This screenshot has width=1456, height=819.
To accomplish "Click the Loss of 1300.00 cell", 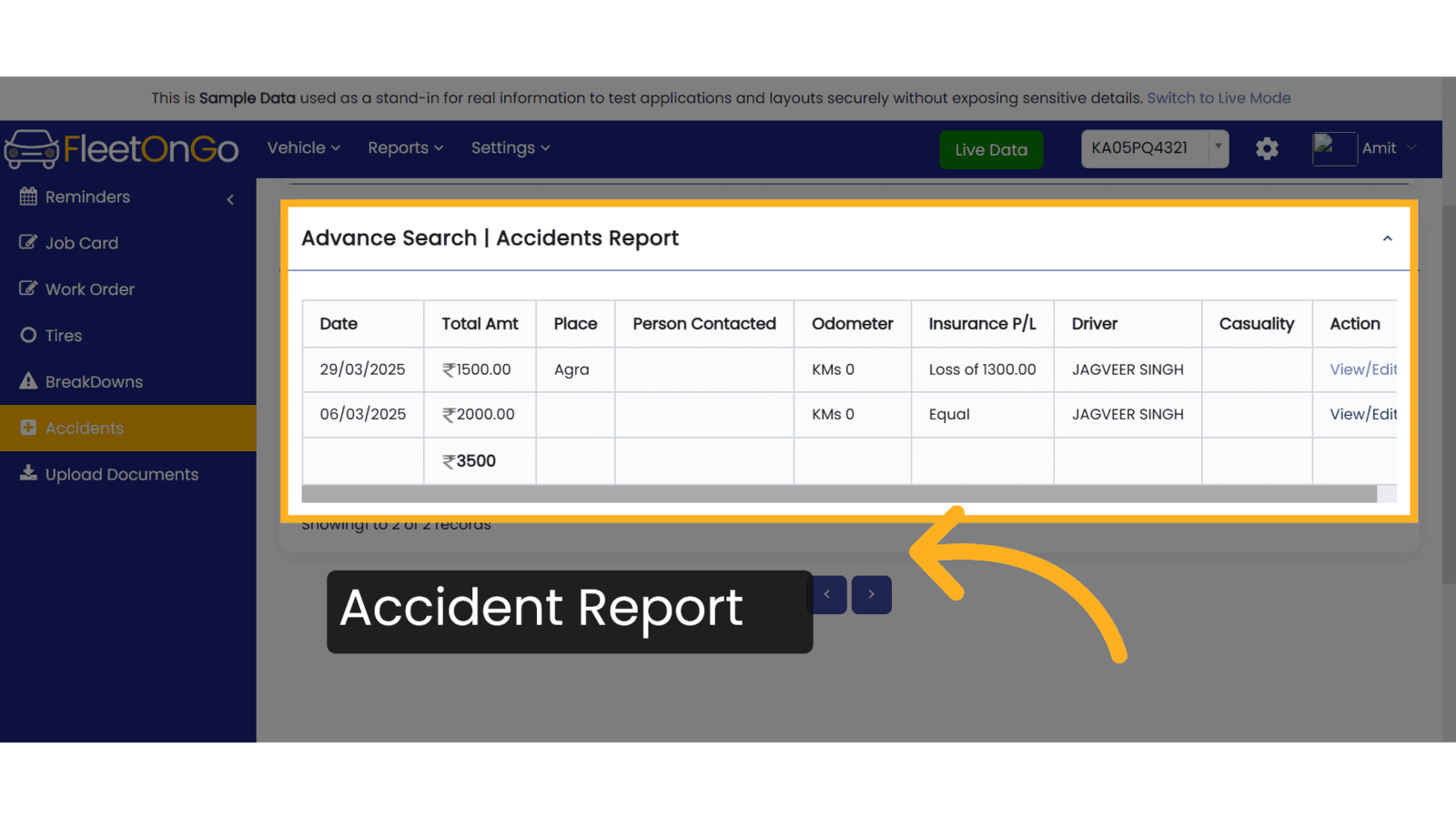I will coord(982,369).
